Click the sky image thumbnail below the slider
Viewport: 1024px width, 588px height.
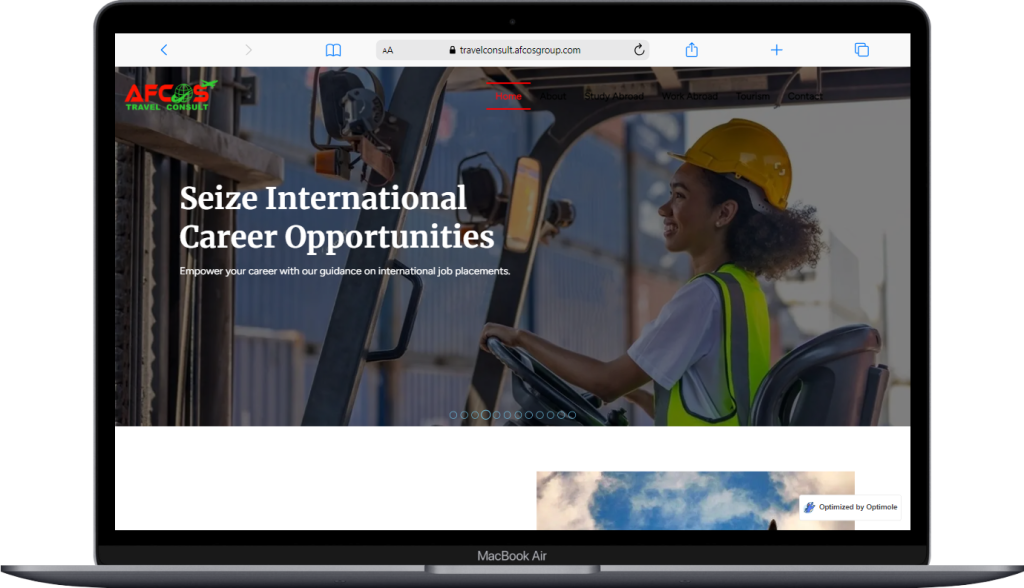695,500
